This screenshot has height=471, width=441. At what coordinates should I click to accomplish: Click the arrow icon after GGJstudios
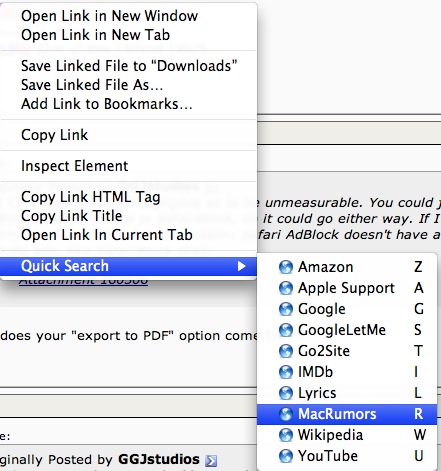tap(211, 460)
